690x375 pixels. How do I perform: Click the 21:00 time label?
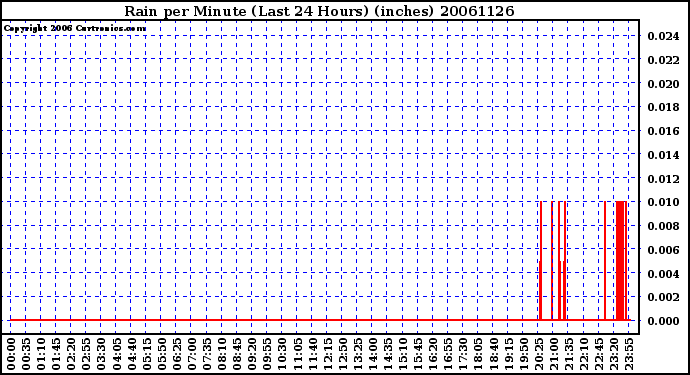(x=553, y=354)
